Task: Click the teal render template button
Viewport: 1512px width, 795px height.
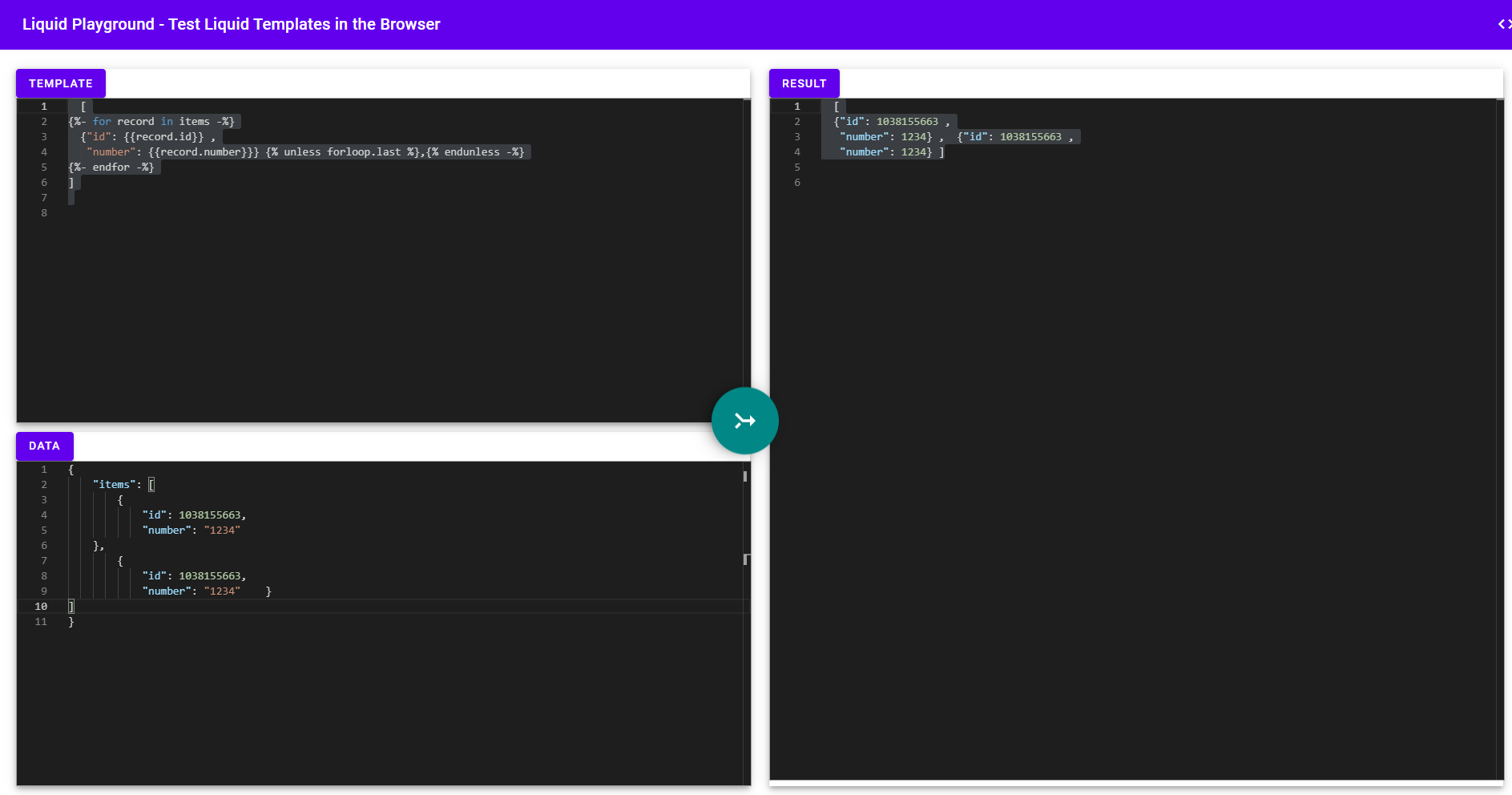Action: (x=744, y=421)
